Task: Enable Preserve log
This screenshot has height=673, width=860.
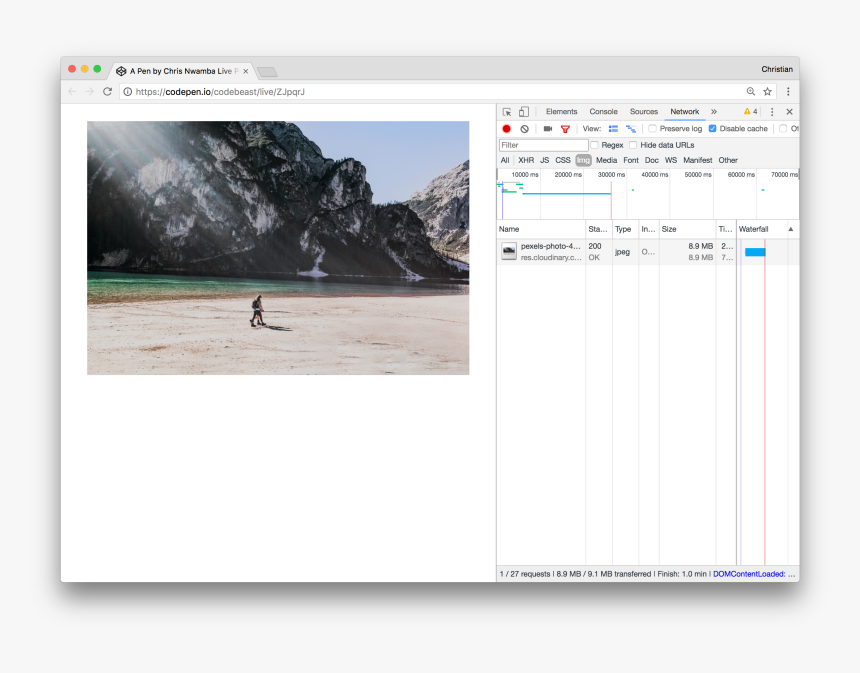Action: (650, 128)
